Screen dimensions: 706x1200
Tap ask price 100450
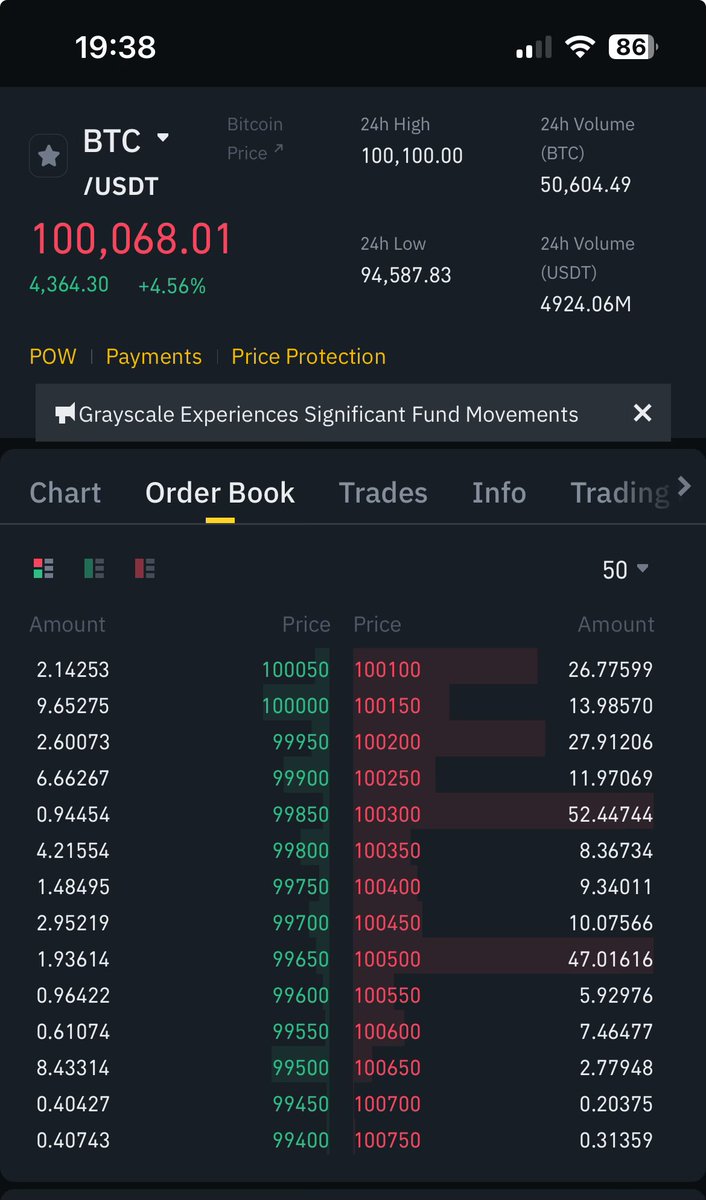point(388,923)
